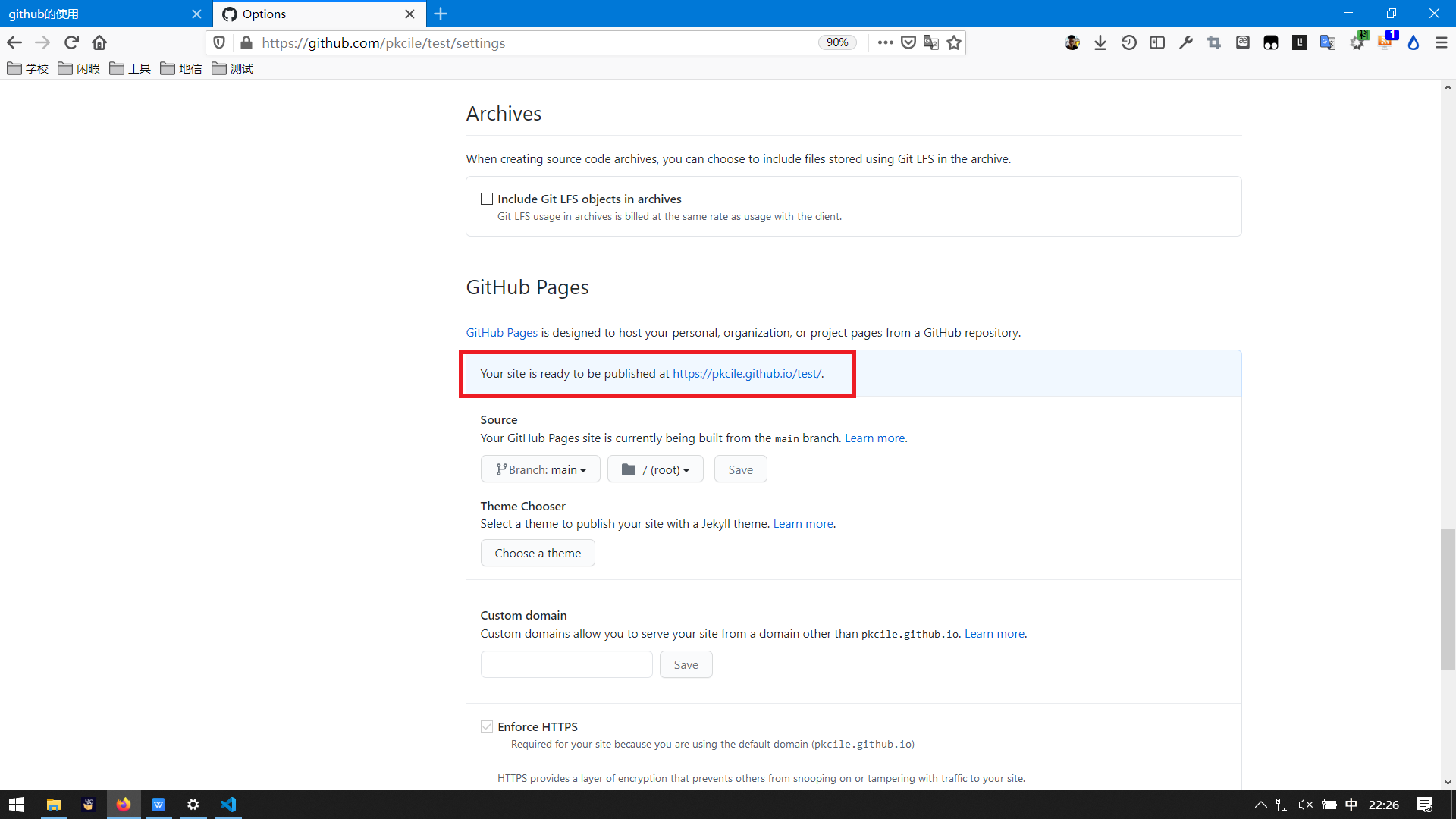This screenshot has height=819, width=1456.
Task: Open a new browser tab
Action: pos(441,14)
